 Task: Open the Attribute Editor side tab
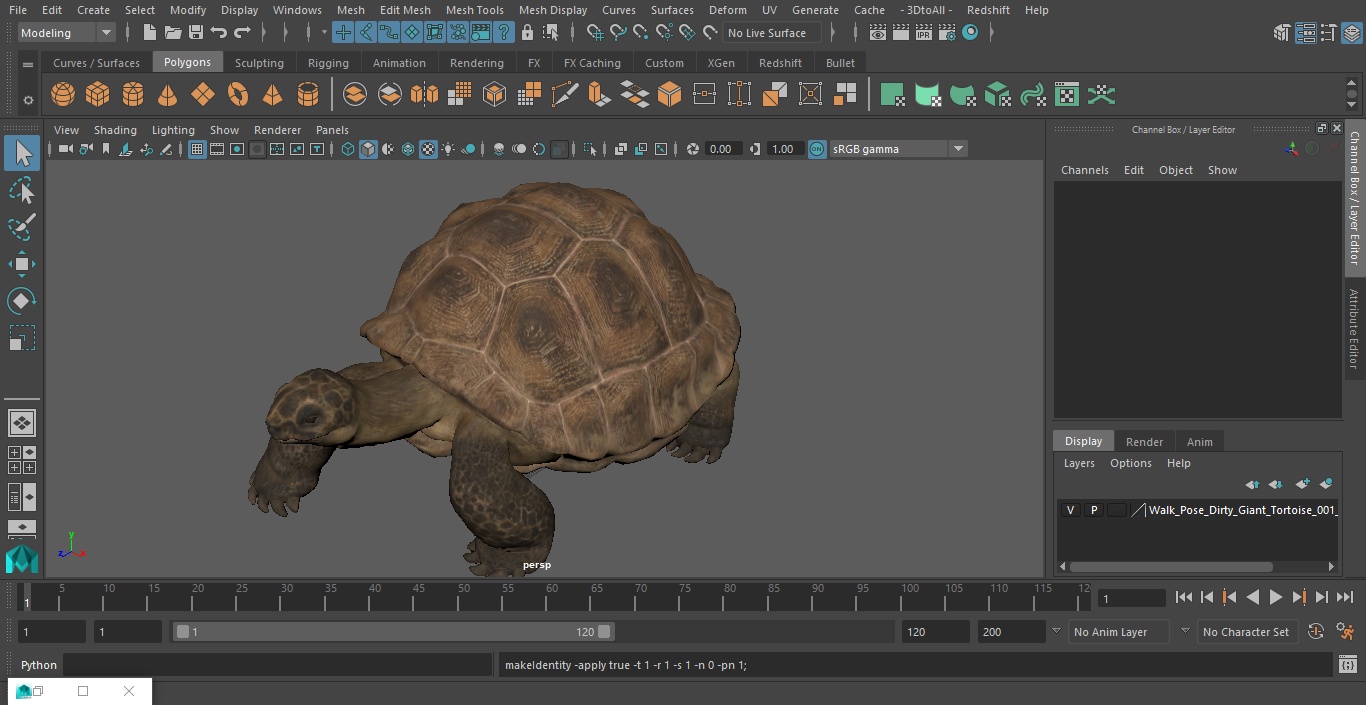tap(1355, 330)
